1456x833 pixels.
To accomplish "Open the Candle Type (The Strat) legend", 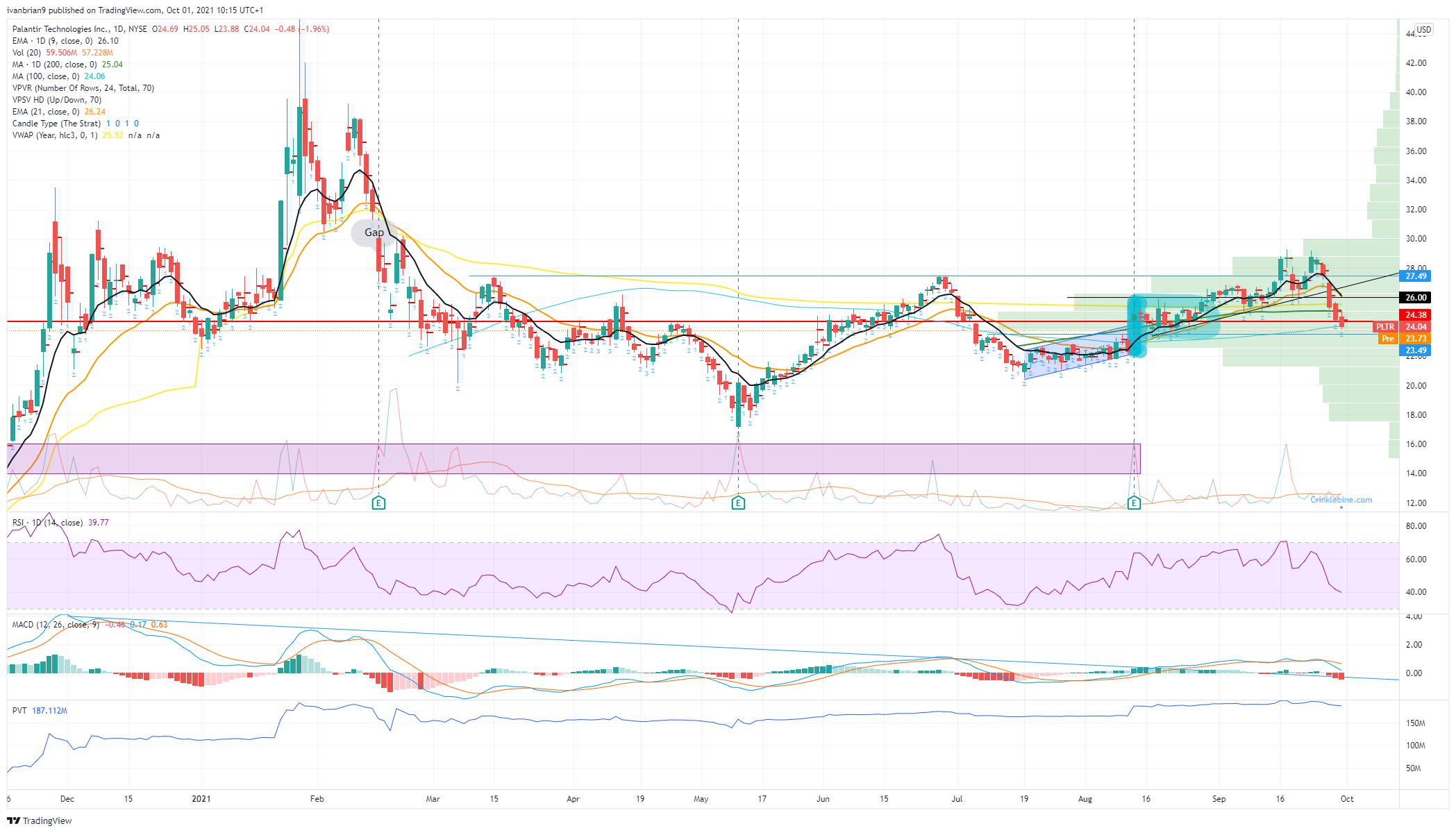I will (56, 124).
